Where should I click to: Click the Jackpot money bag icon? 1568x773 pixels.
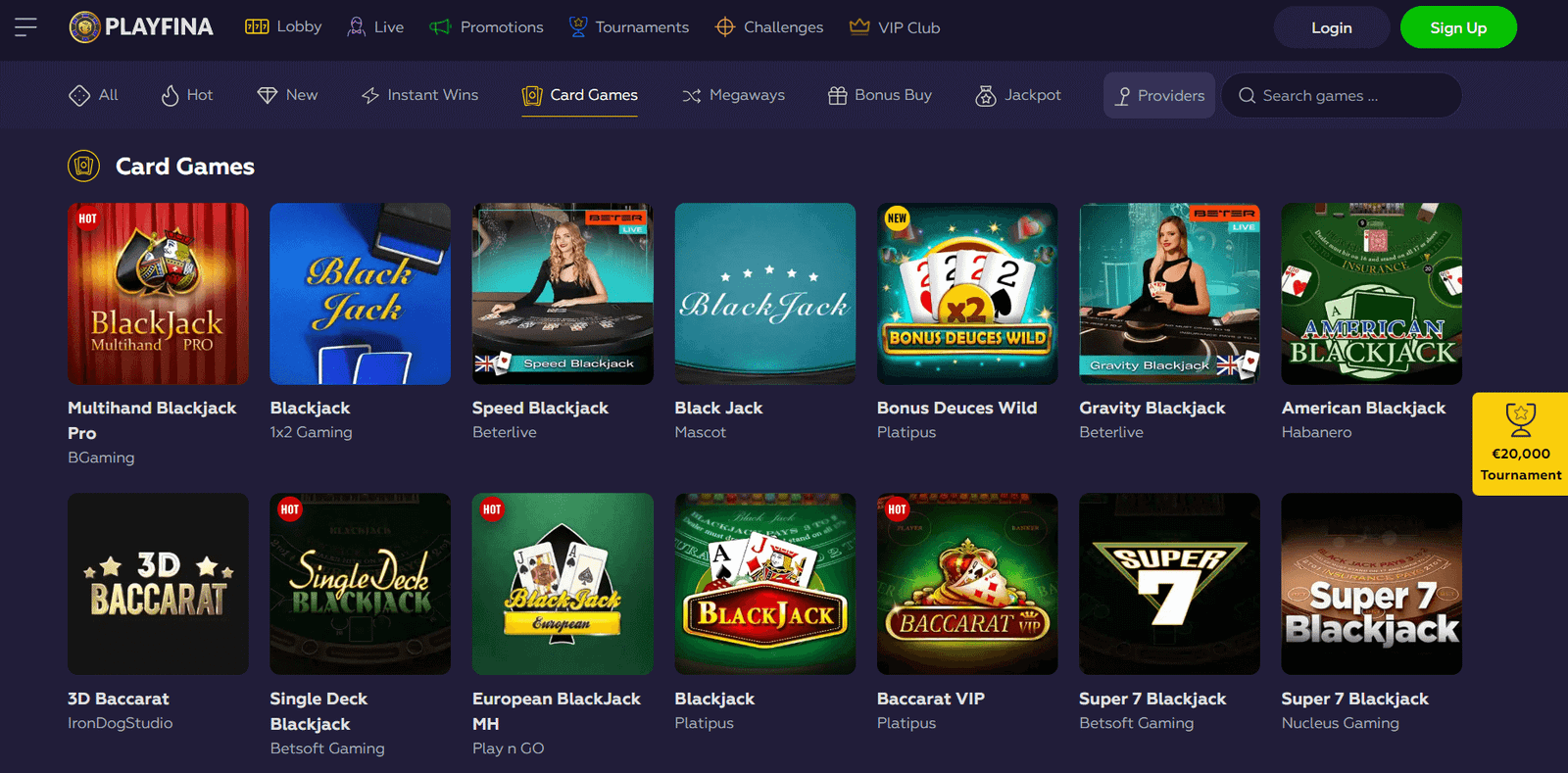986,95
